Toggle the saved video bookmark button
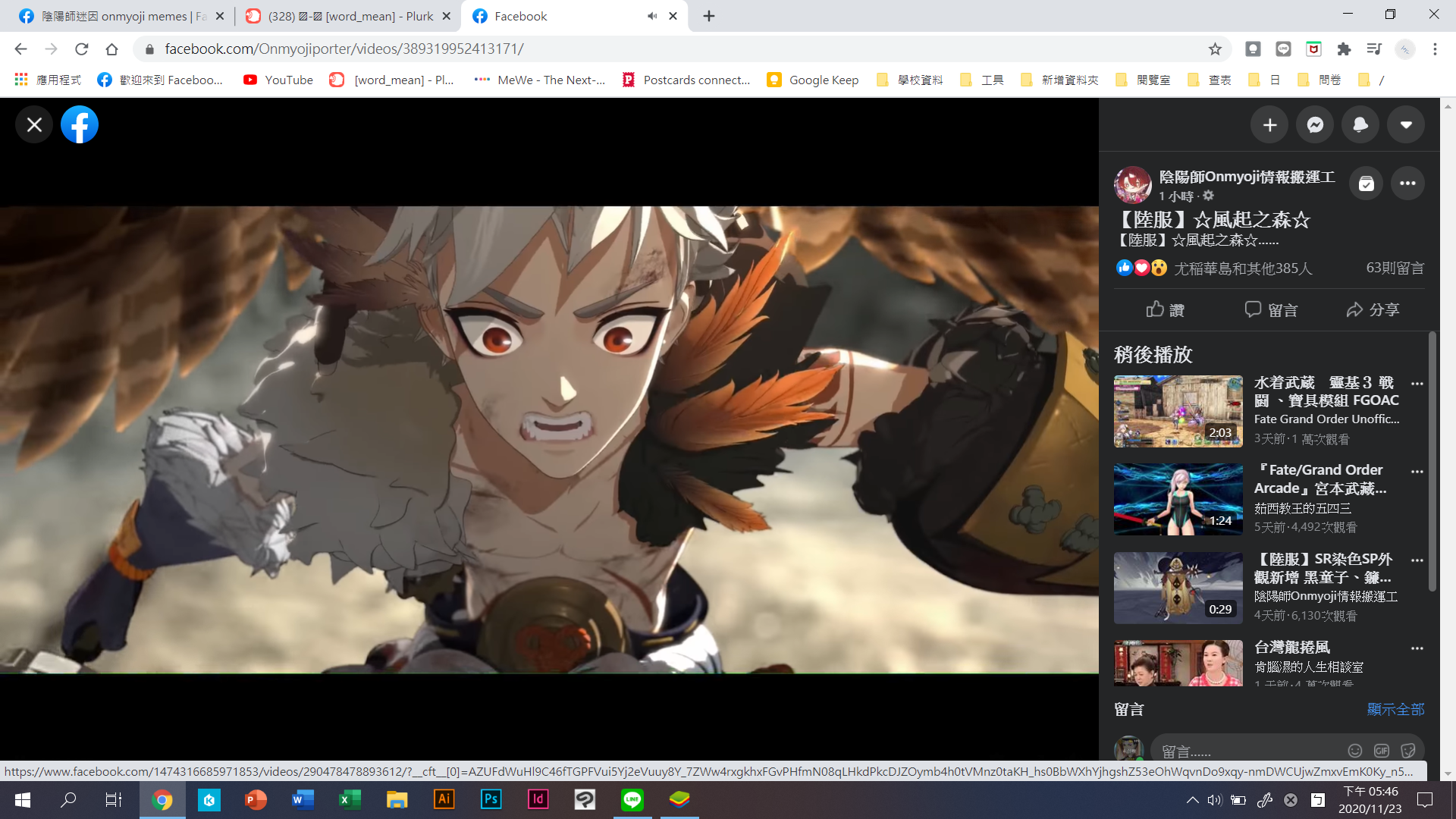1456x819 pixels. click(1367, 184)
